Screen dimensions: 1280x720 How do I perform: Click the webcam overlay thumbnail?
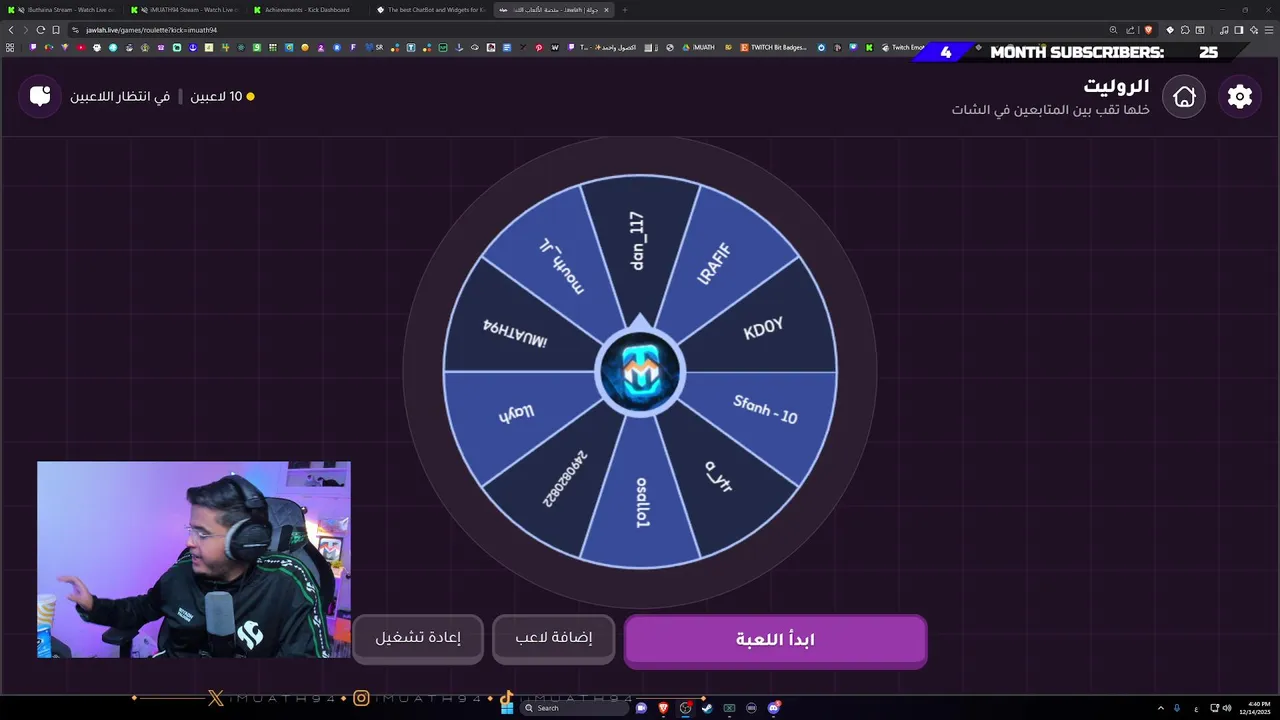pyautogui.click(x=194, y=559)
